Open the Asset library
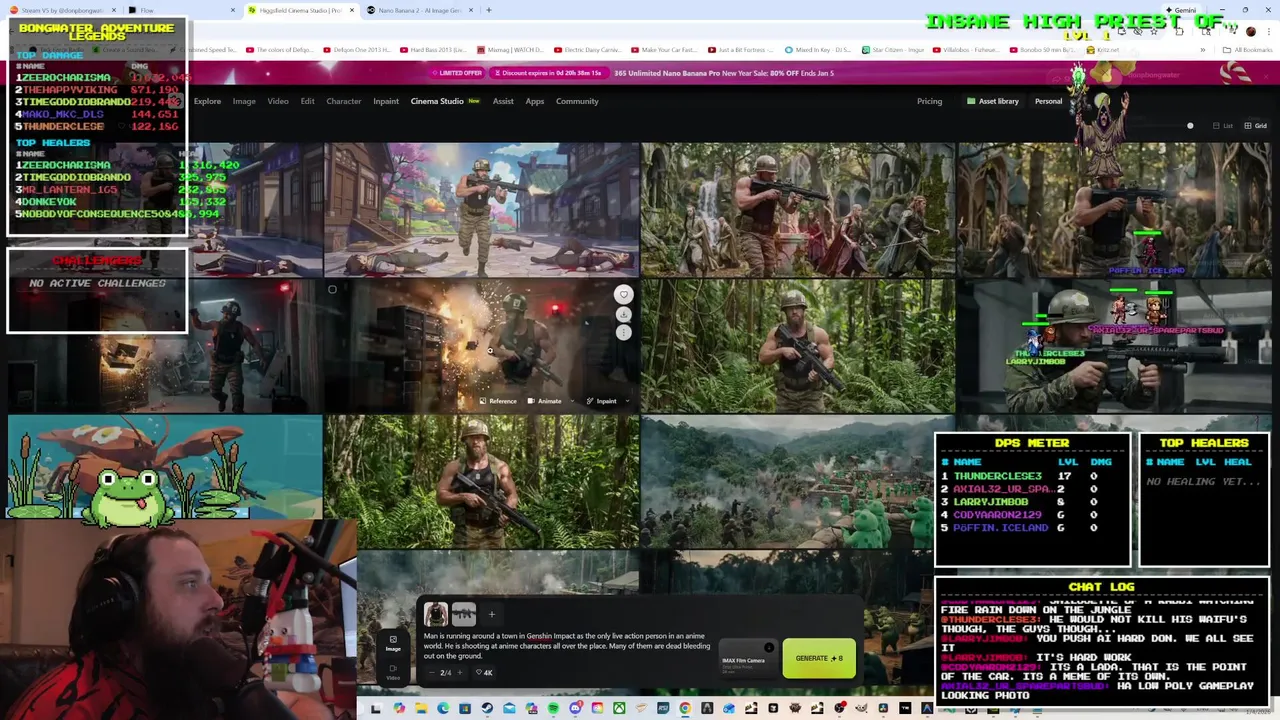 tap(992, 101)
